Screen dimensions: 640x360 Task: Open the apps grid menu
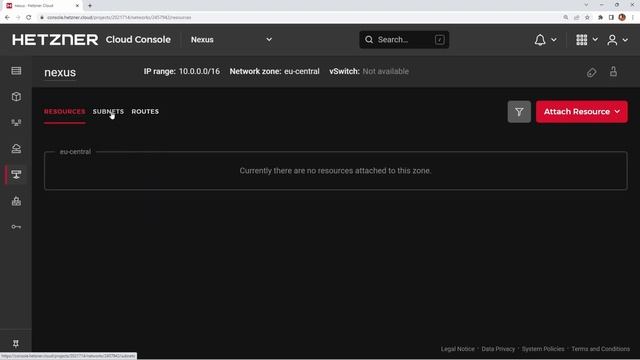coord(582,40)
